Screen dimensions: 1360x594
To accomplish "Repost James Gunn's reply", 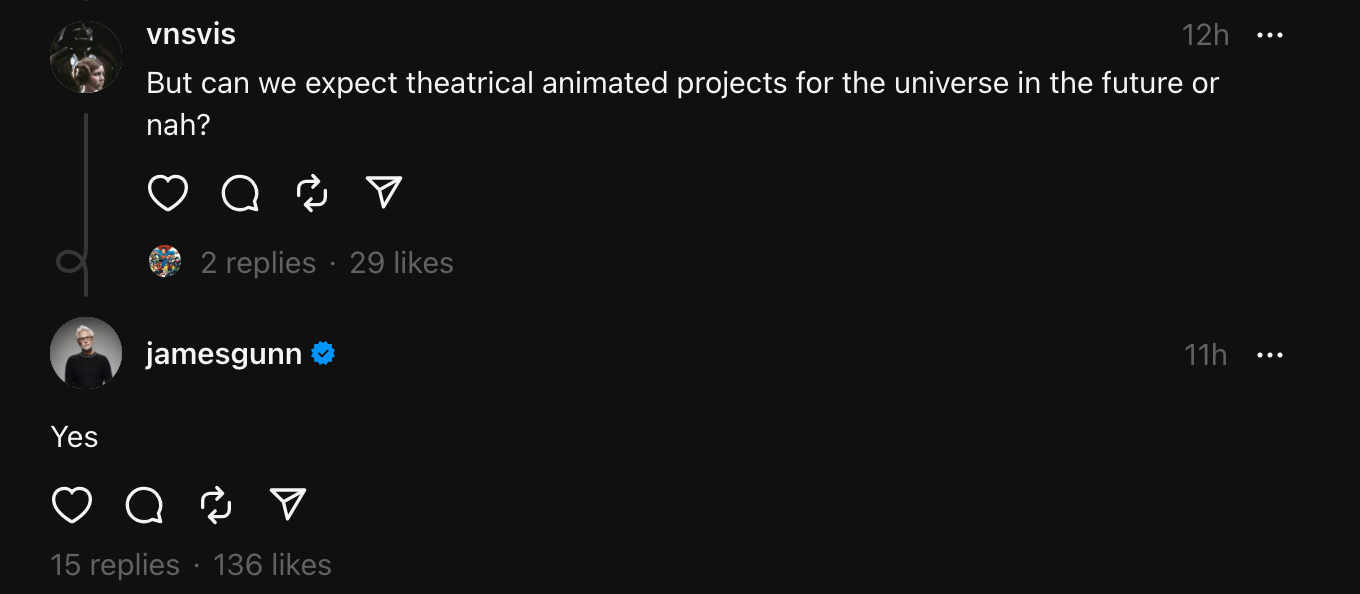I will (214, 505).
